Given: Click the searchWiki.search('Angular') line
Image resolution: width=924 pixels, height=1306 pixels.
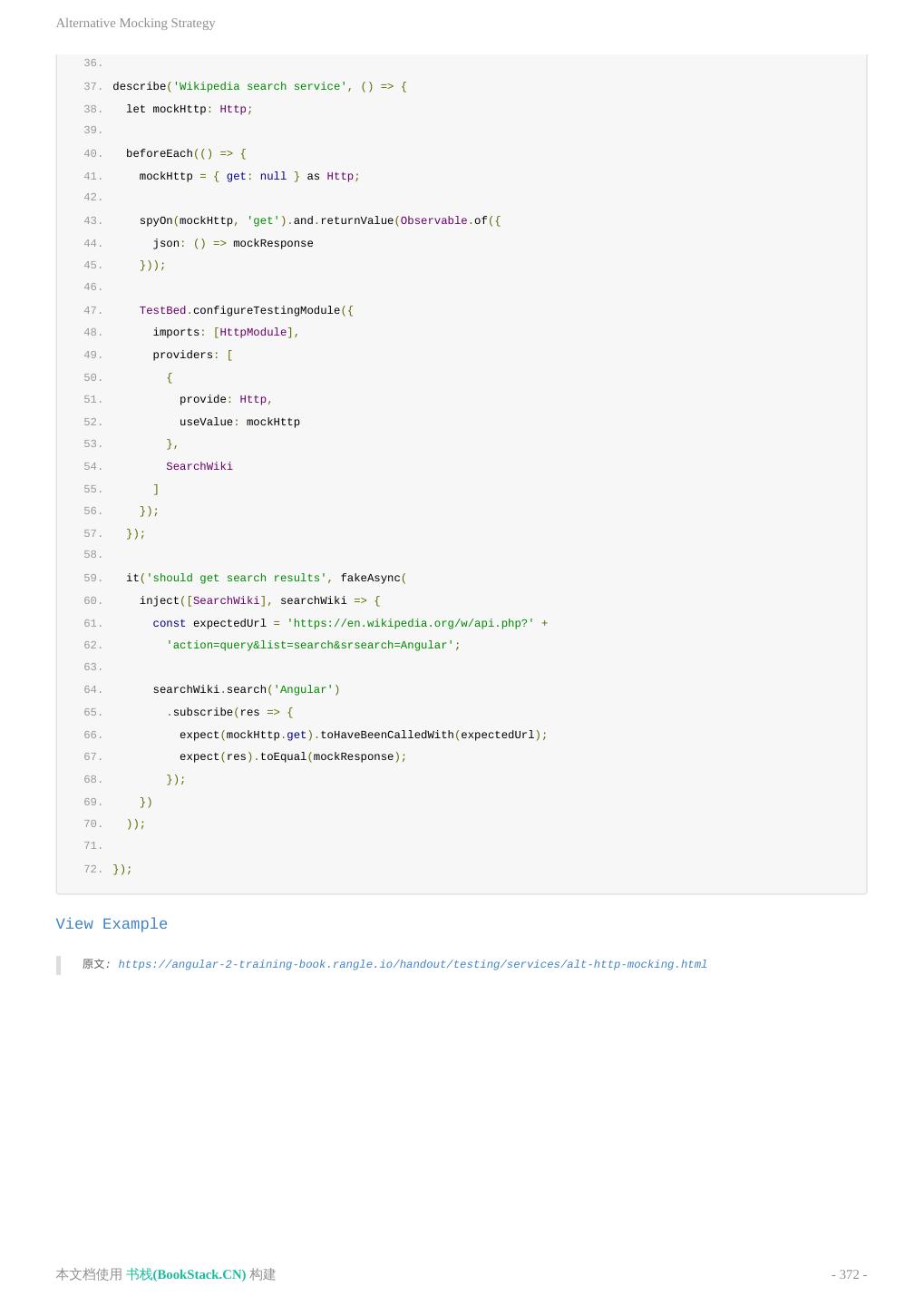Looking at the screenshot, I should pyautogui.click(x=246, y=689).
